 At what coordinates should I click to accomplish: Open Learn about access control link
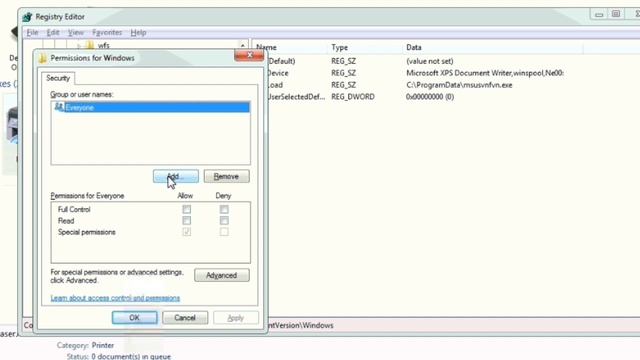[x=115, y=298]
